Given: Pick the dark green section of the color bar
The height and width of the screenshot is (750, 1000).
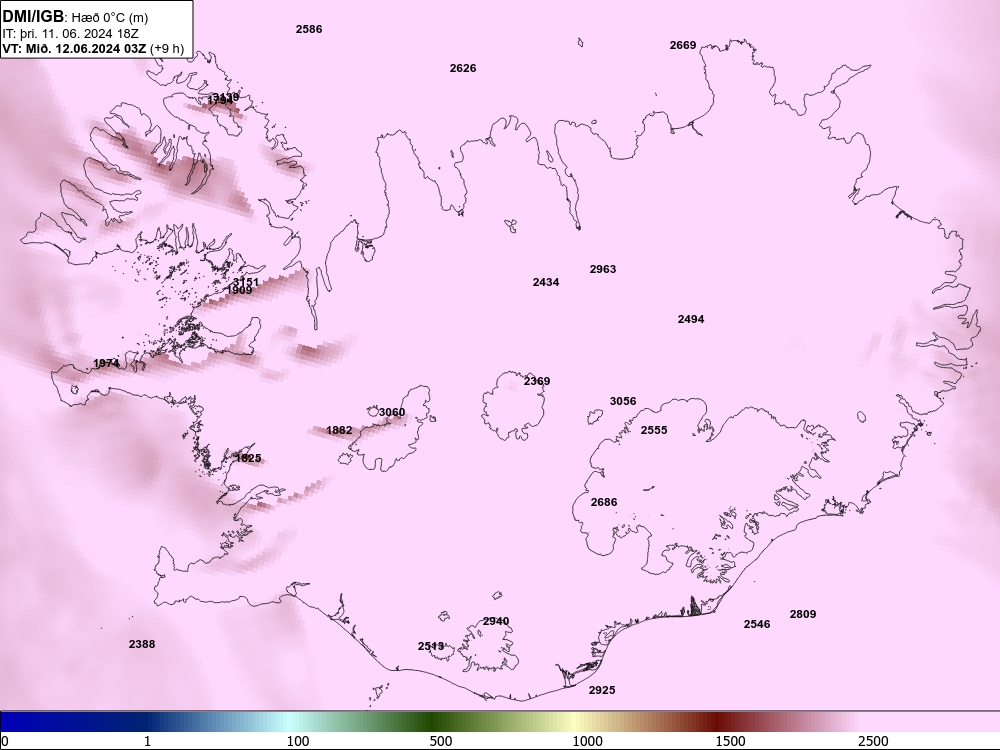Looking at the screenshot, I should coord(434,722).
